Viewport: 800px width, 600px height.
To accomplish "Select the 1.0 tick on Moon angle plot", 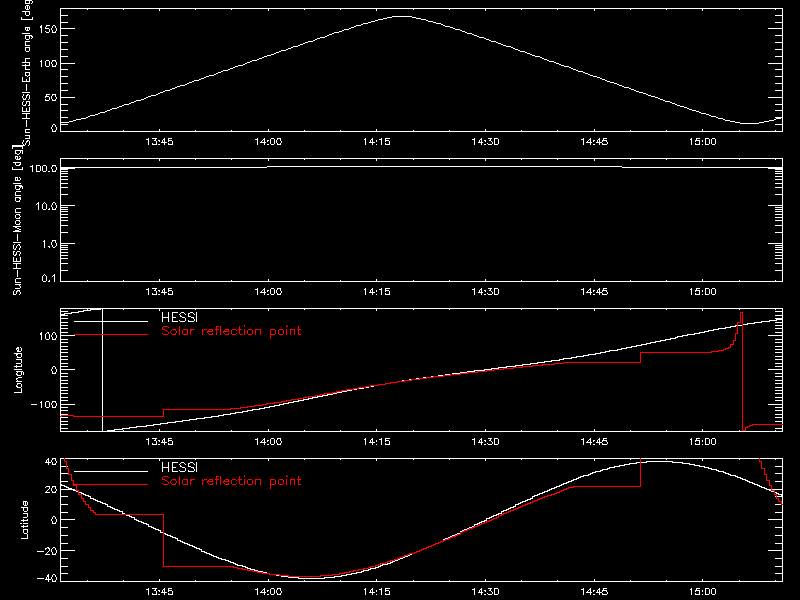I will (49, 244).
